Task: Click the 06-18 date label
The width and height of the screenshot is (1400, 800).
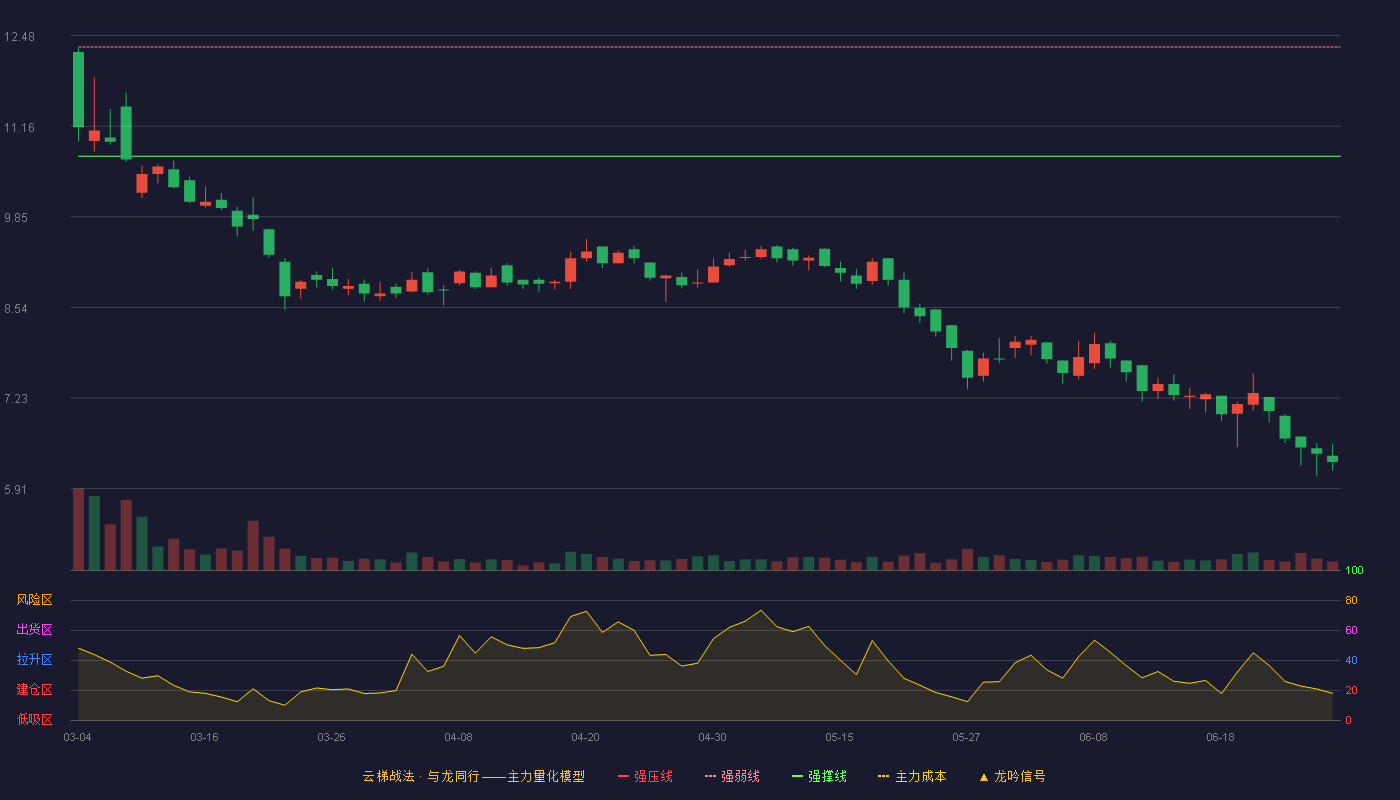Action: (x=1220, y=737)
